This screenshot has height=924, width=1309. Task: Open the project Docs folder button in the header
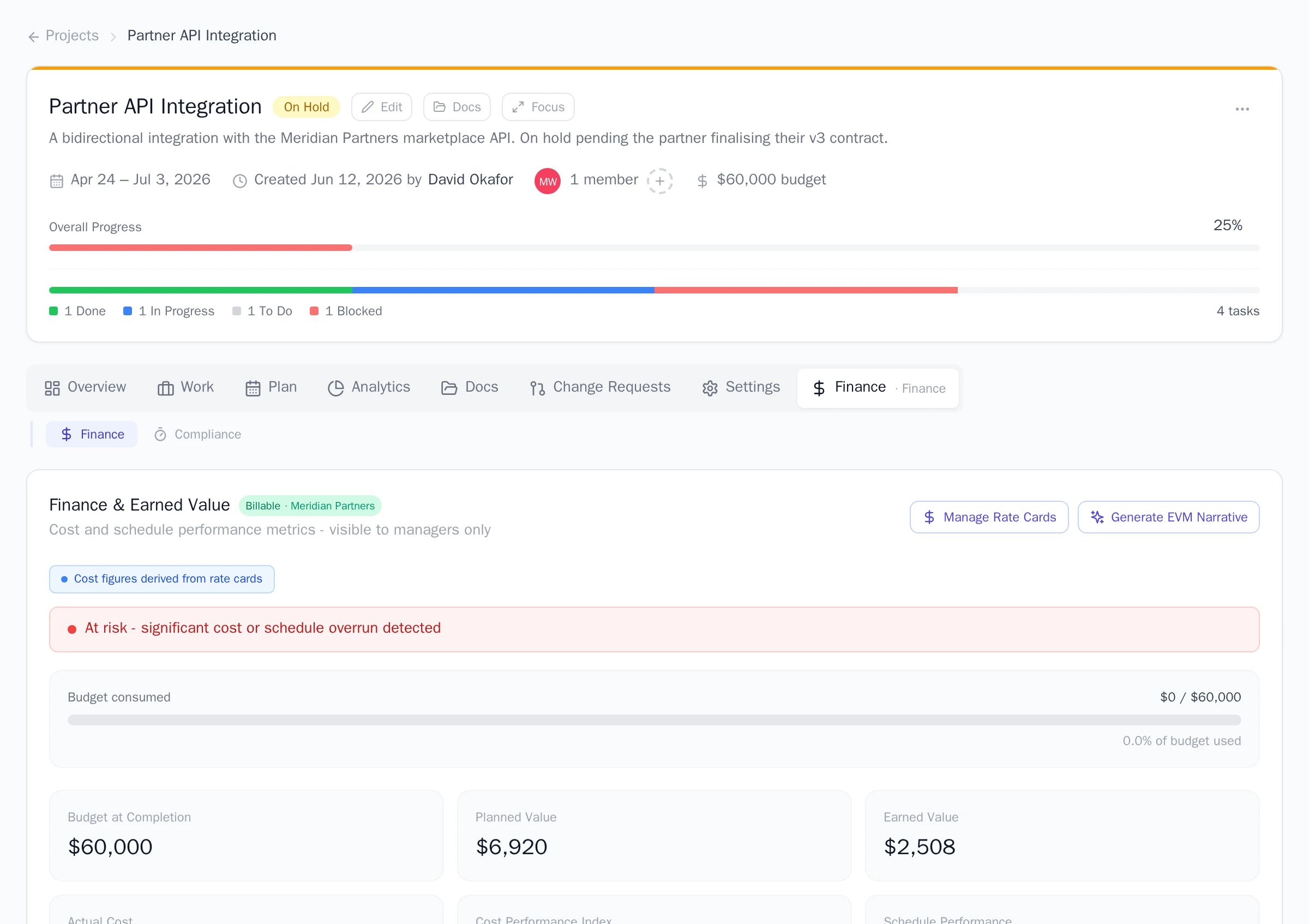[457, 107]
